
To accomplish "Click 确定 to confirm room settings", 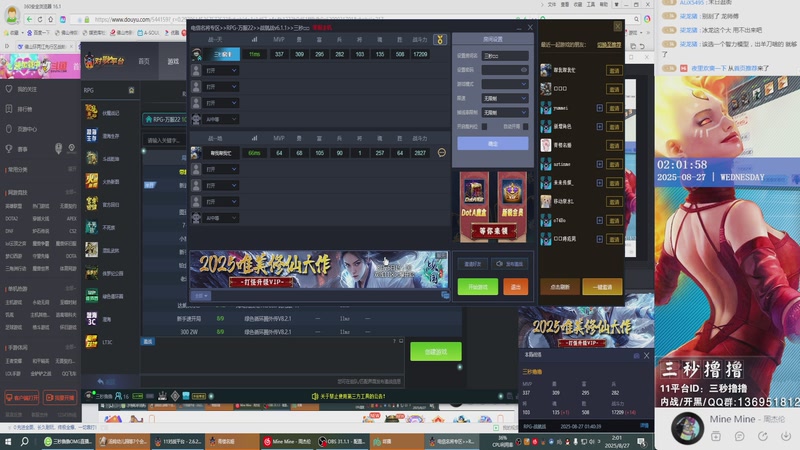I will coord(492,144).
